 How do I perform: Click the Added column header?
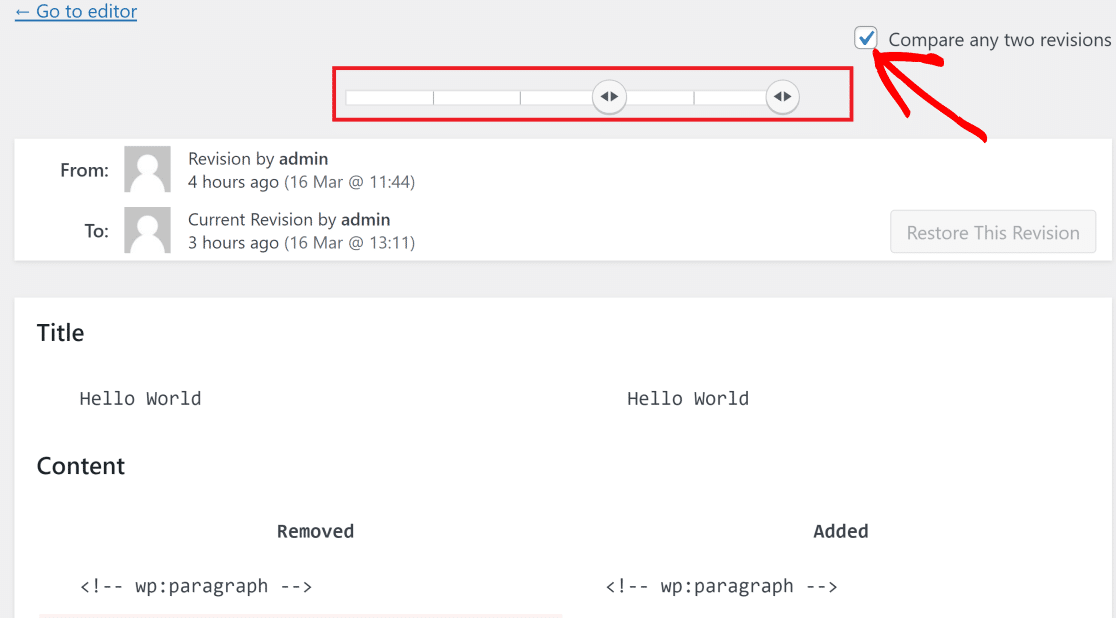pos(841,531)
